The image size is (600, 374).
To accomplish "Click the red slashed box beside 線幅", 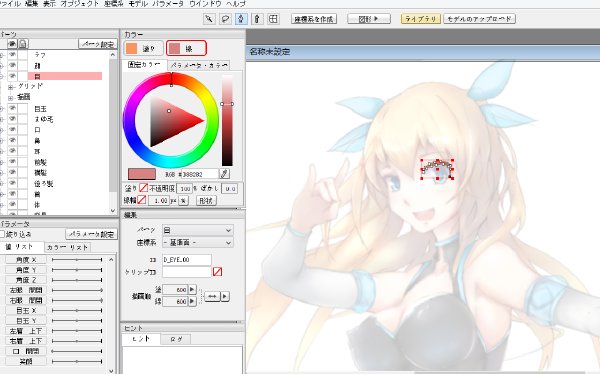I will (x=142, y=200).
